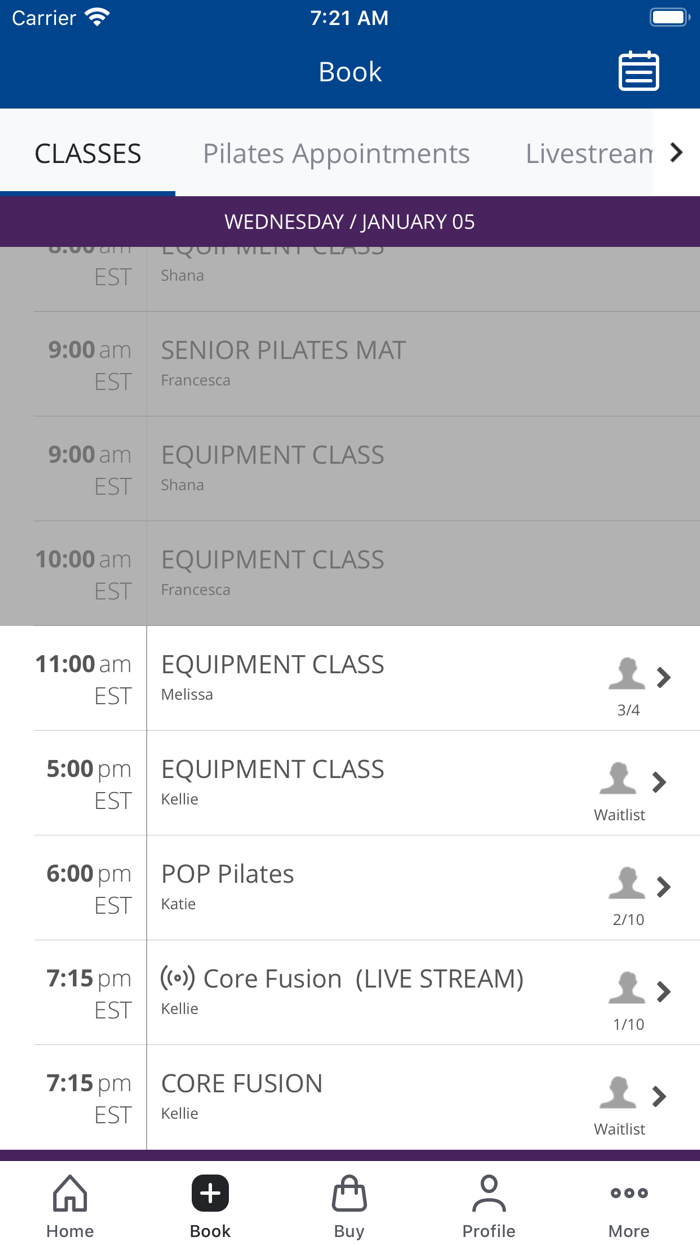The width and height of the screenshot is (700, 1244).
Task: Tap the WEDNESDAY / JANUARY 05 date banner
Action: click(350, 221)
